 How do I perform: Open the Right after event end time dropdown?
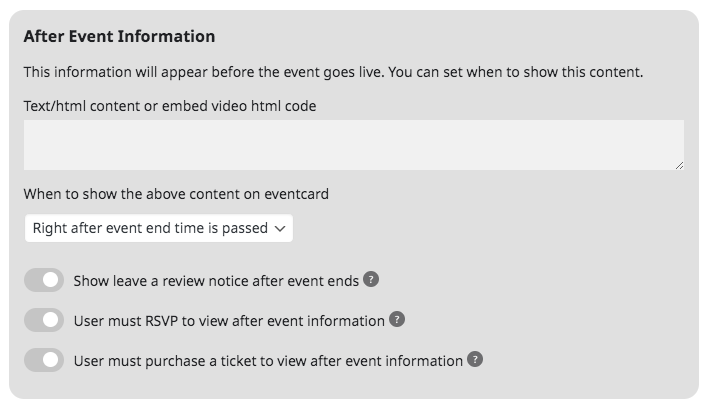pyautogui.click(x=159, y=228)
